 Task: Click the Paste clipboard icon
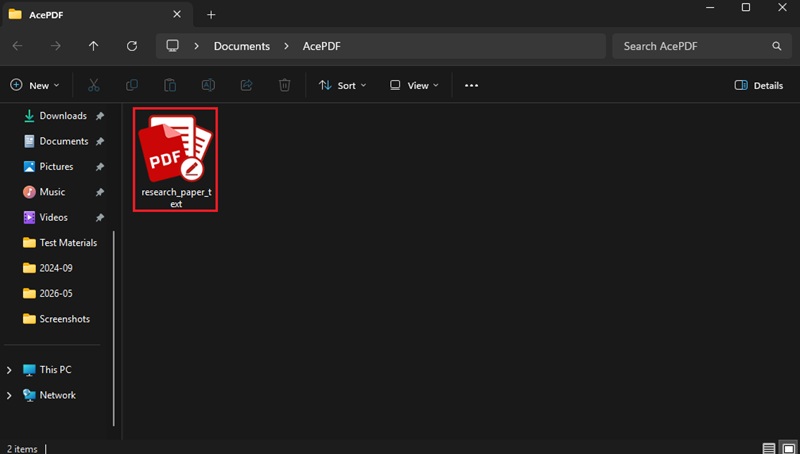pos(170,85)
